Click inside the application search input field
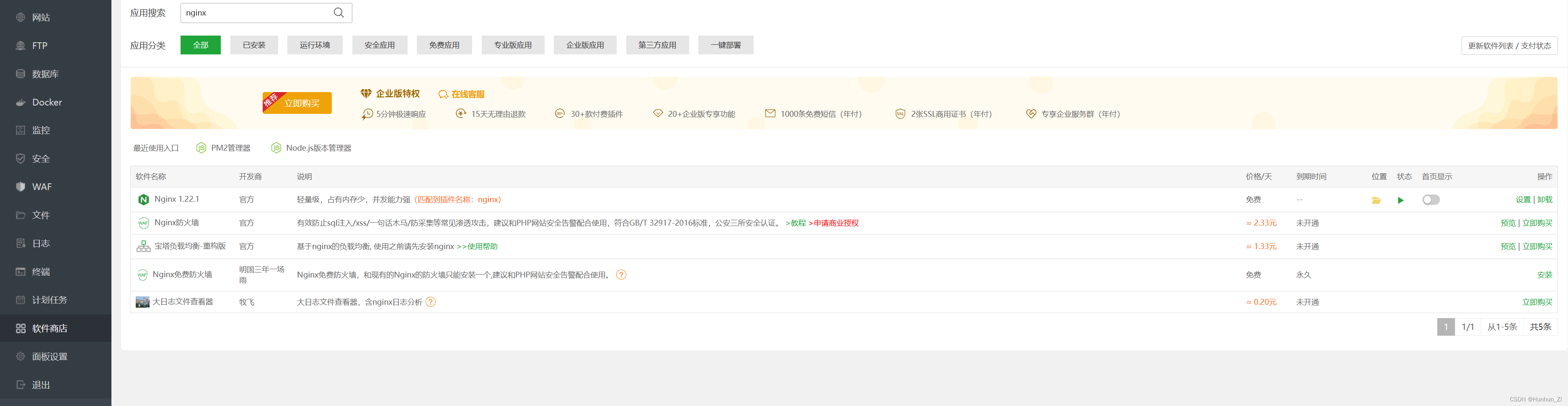Screen dimensions: 1568x406 pos(256,12)
